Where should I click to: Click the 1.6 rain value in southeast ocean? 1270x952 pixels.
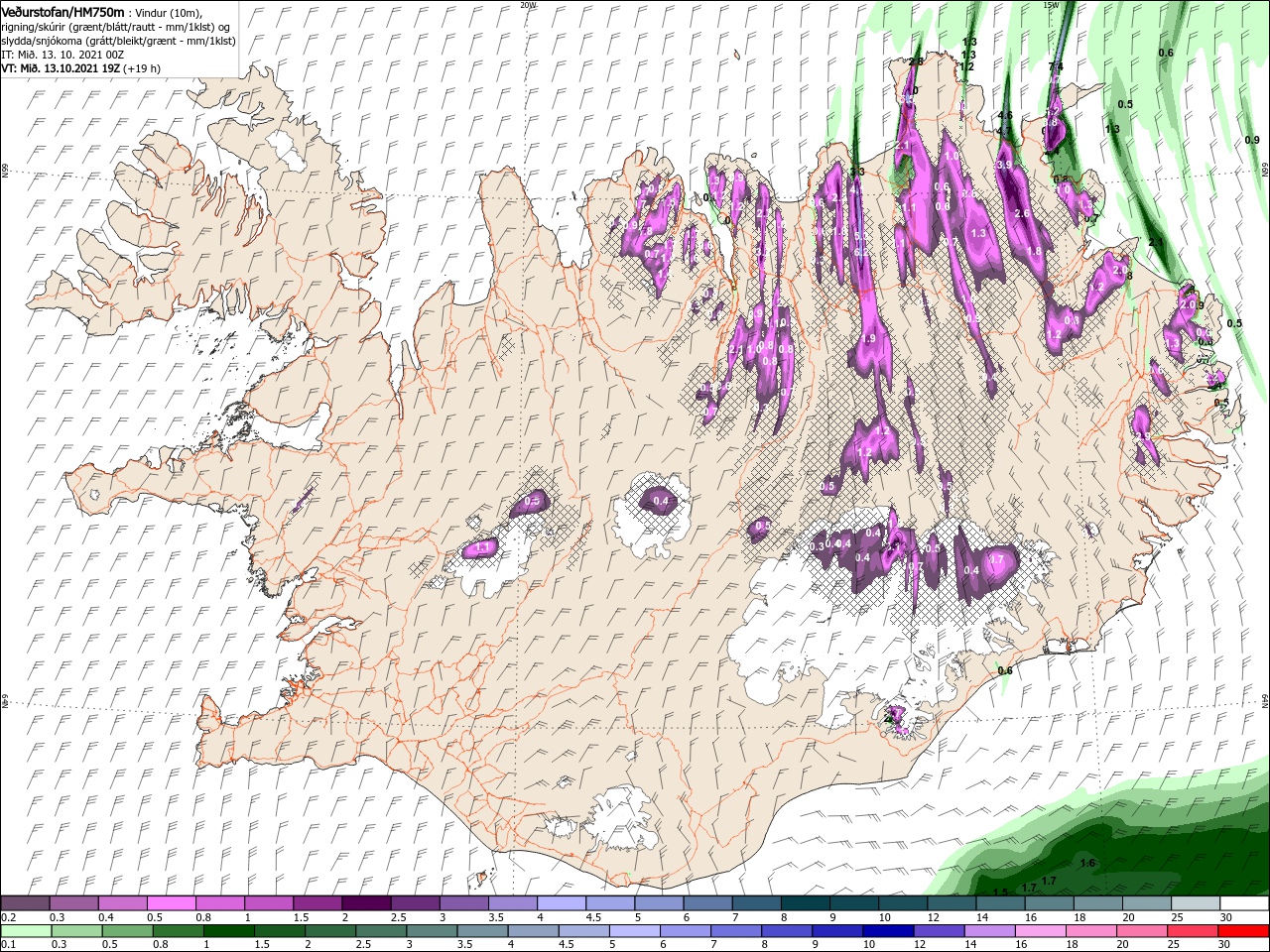(x=1087, y=863)
